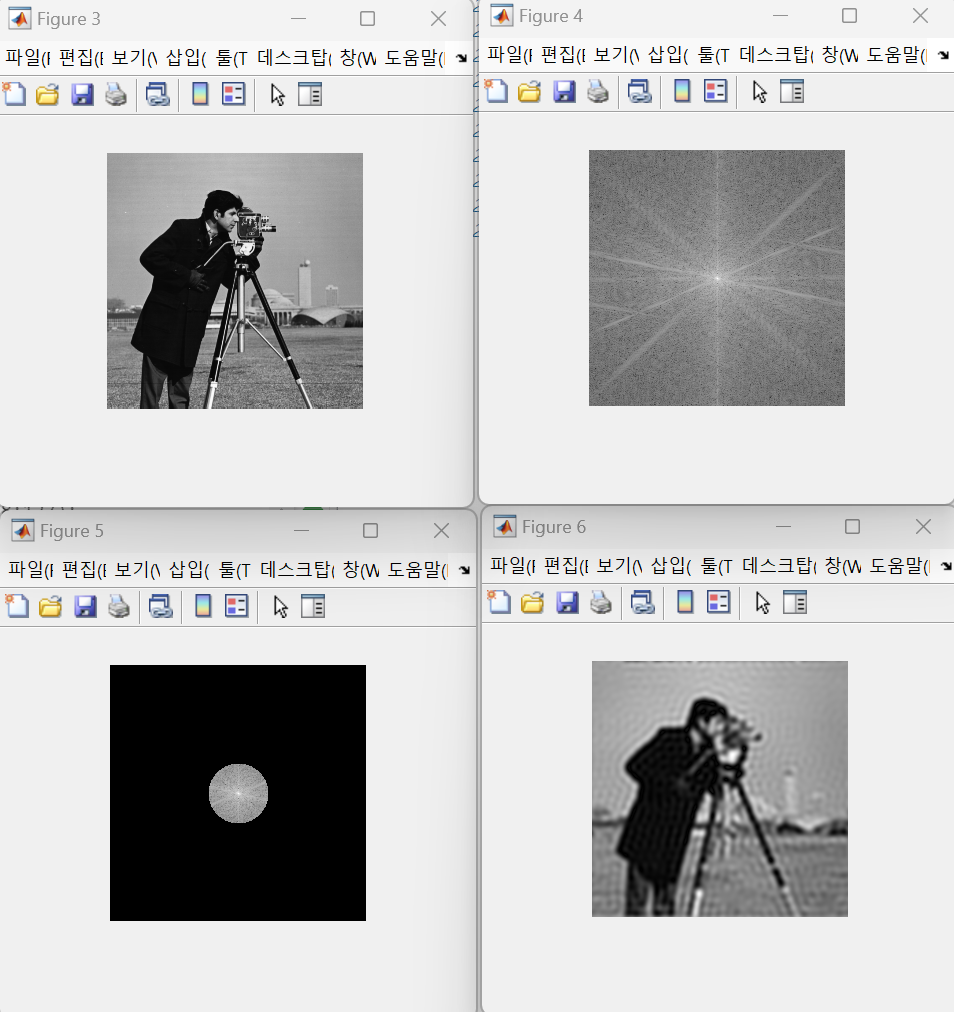
Task: Open a file from Figure 4 toolbar
Action: [x=529, y=91]
